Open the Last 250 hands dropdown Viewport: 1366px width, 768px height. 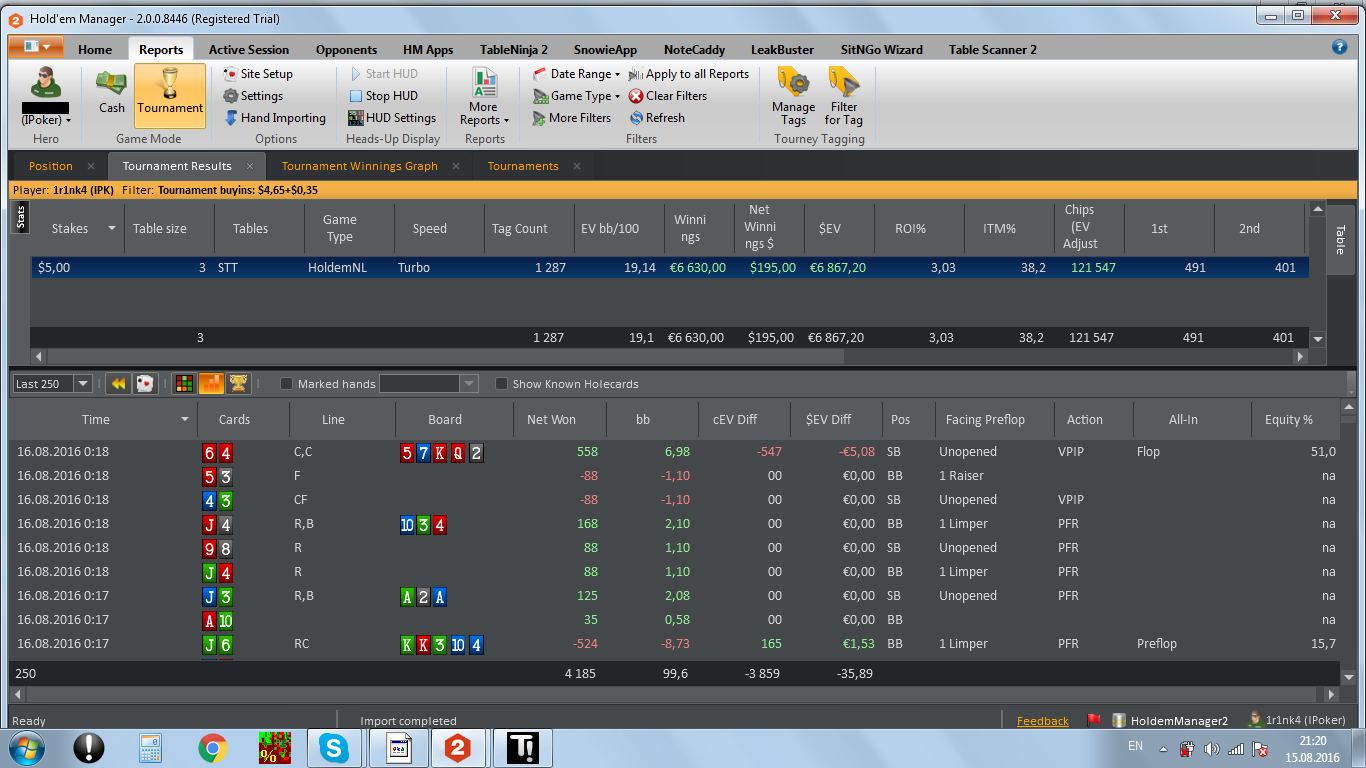[x=82, y=384]
